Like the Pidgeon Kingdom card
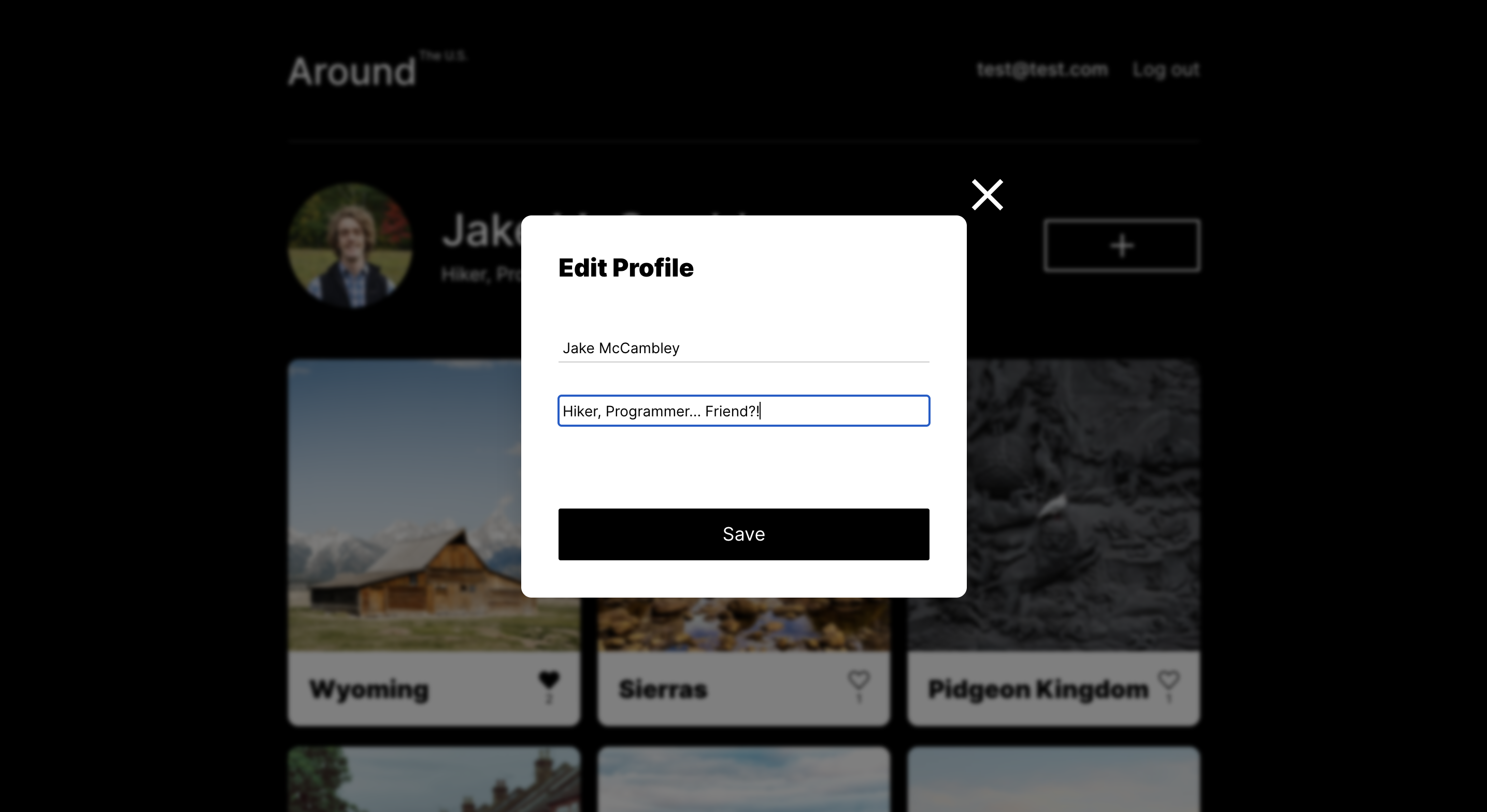 (1168, 680)
